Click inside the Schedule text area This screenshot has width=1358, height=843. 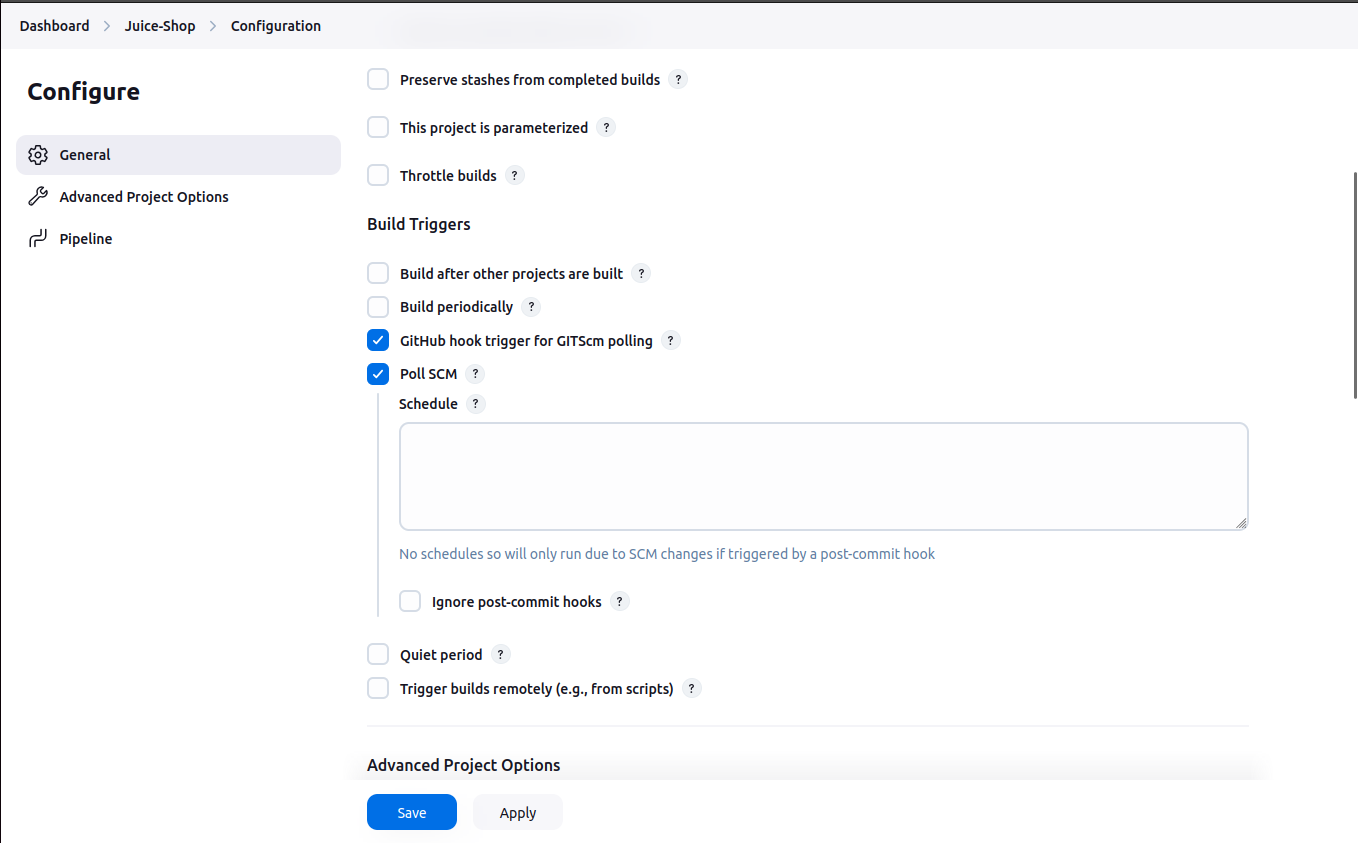coord(823,476)
